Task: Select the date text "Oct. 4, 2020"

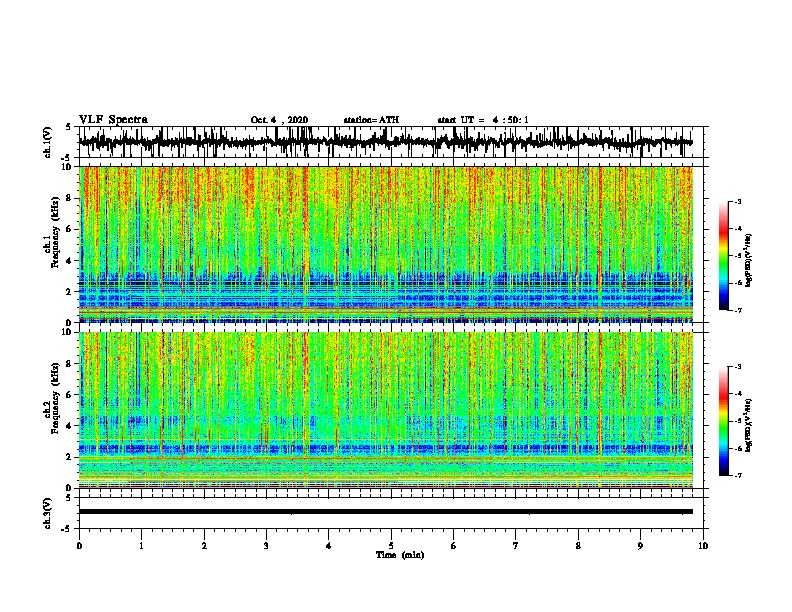Action: (279, 120)
